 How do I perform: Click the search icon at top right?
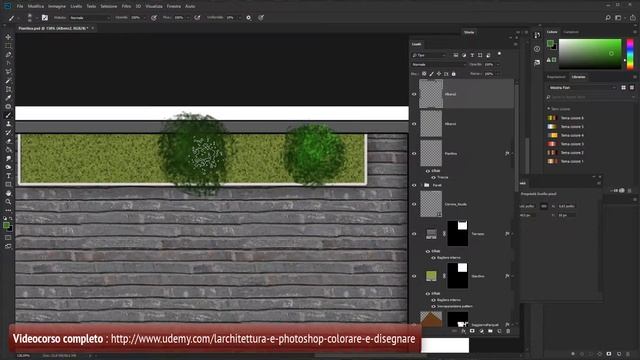(x=608, y=18)
